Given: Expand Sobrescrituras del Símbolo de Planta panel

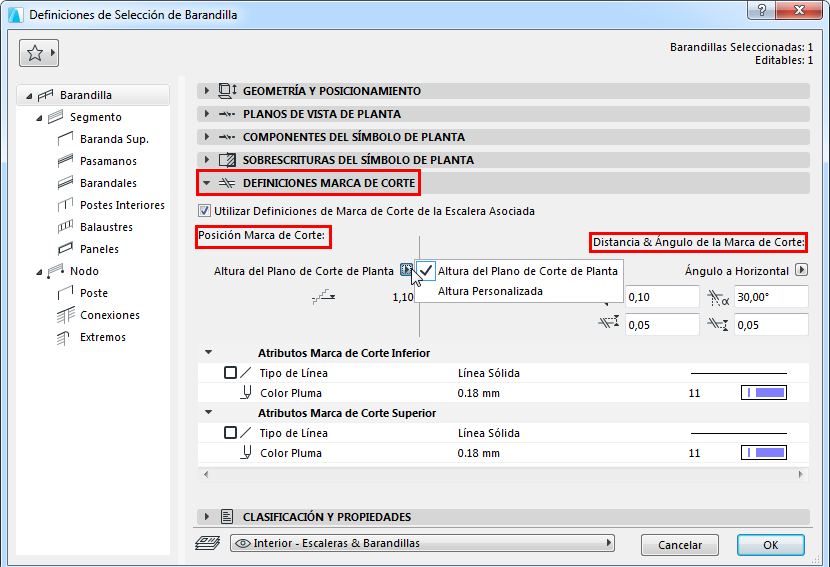Looking at the screenshot, I should [206, 159].
